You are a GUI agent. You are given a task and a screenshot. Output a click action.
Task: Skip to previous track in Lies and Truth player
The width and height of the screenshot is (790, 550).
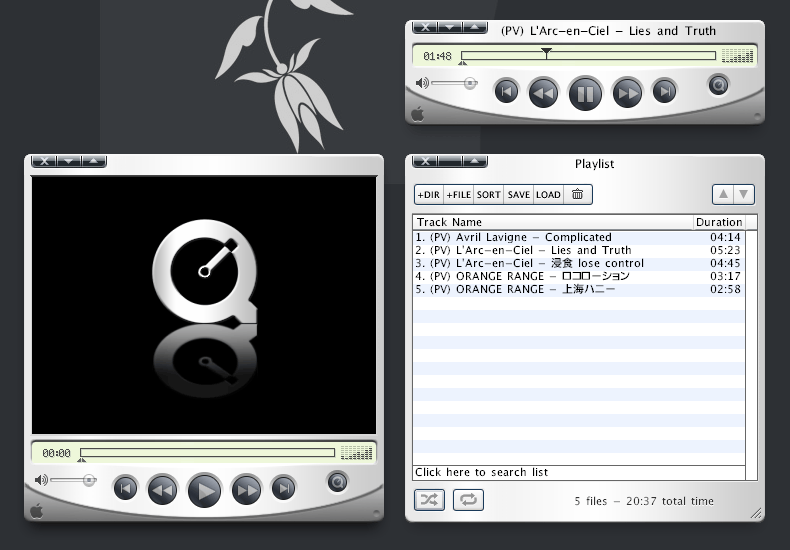tap(506, 92)
